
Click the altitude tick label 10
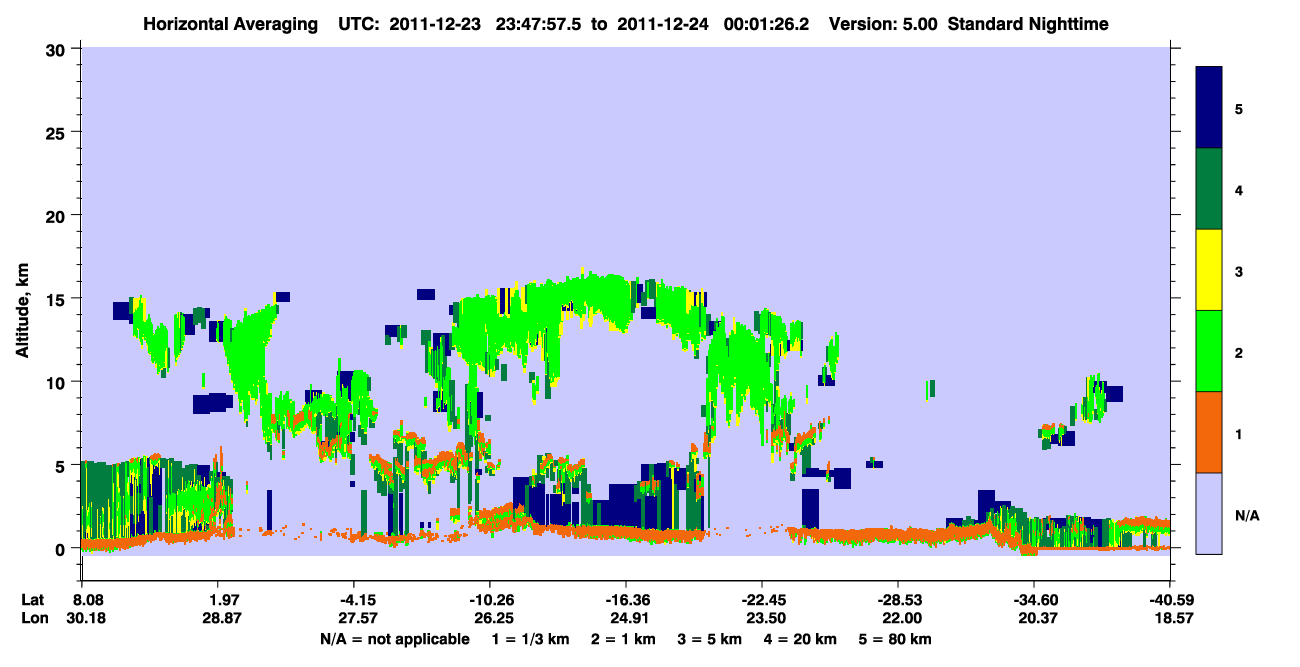[x=58, y=382]
